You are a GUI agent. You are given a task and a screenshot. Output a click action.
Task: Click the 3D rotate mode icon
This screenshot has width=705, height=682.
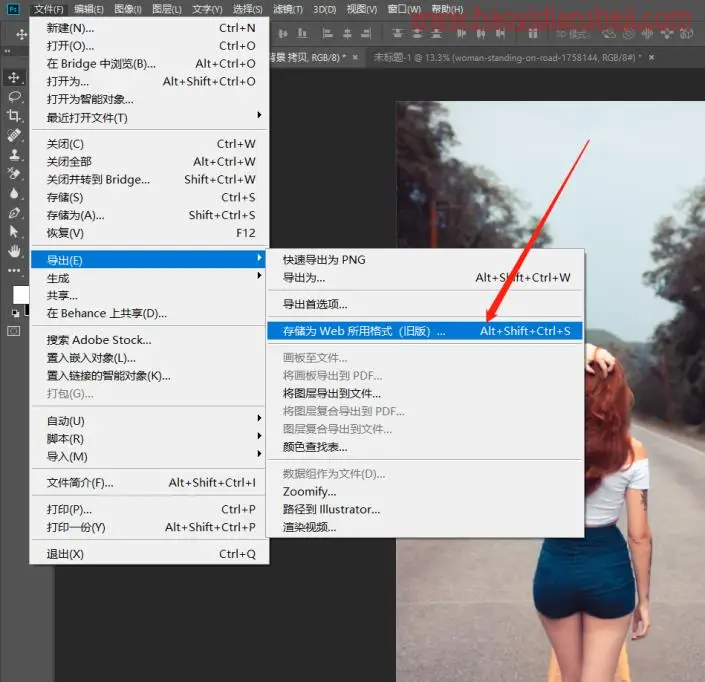pyautogui.click(x=609, y=34)
